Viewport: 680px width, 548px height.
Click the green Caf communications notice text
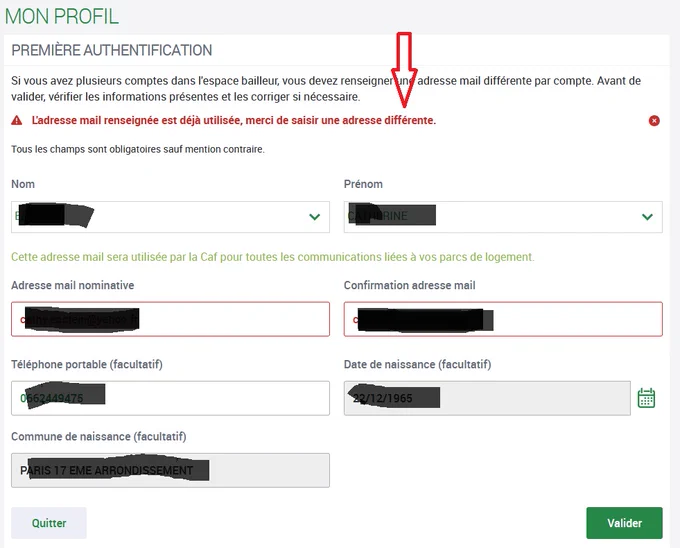(273, 257)
